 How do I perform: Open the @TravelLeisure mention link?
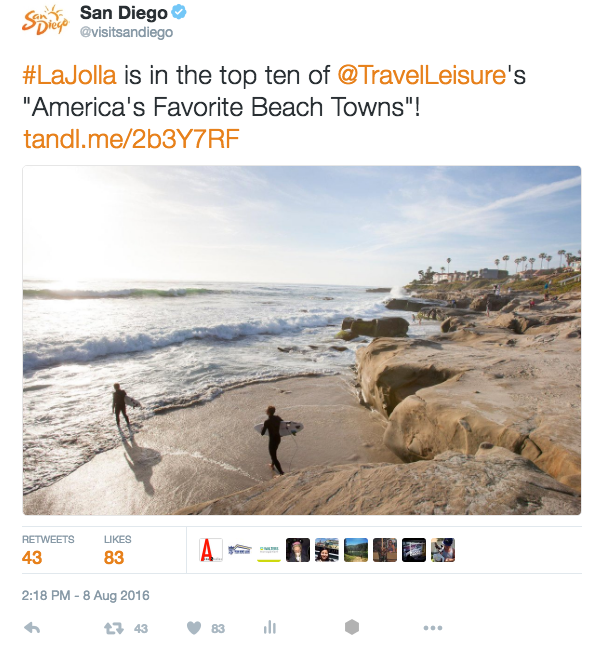[421, 76]
